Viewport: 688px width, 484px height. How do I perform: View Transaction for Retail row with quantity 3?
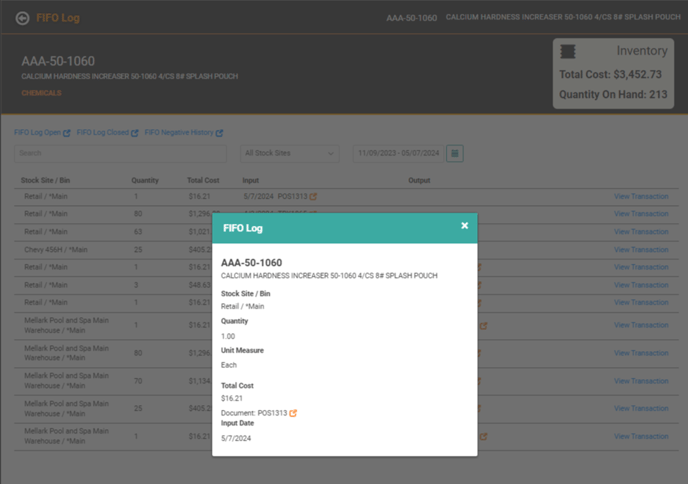coord(641,285)
